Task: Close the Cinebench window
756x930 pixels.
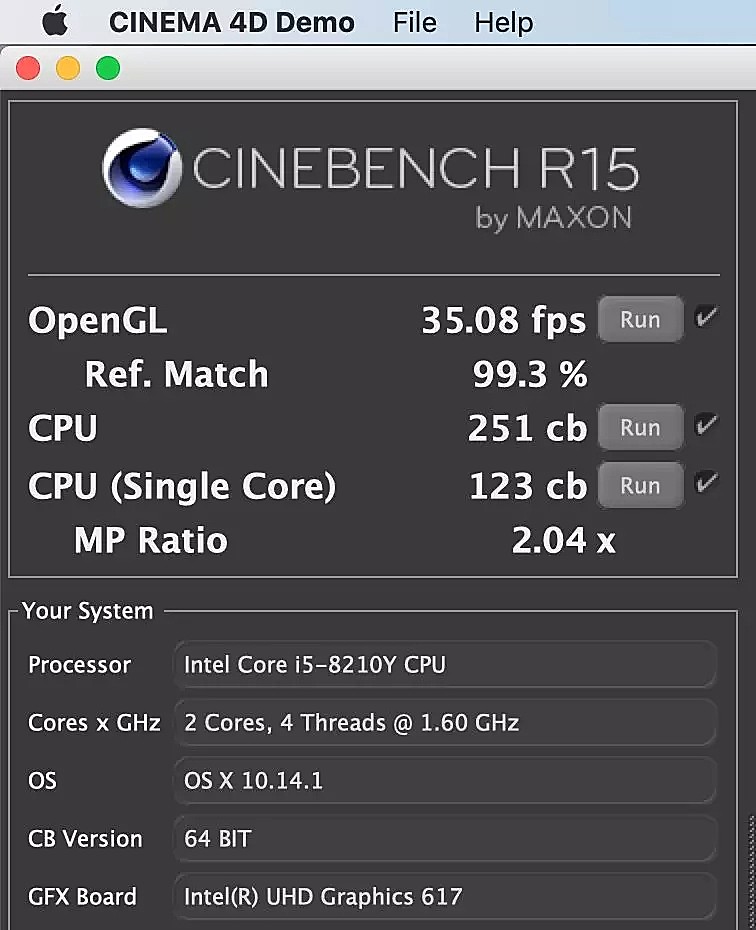Action: coord(28,69)
